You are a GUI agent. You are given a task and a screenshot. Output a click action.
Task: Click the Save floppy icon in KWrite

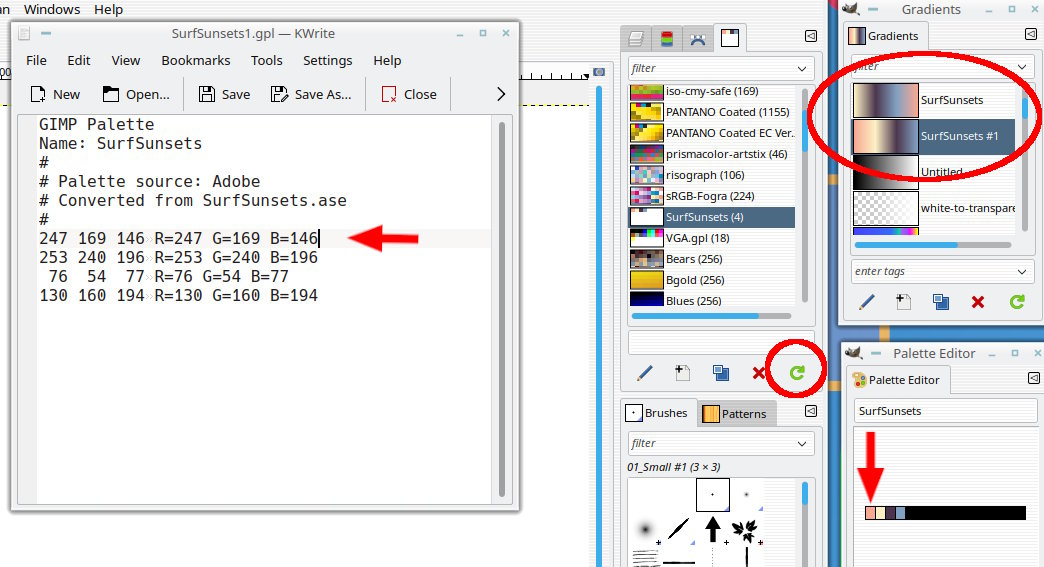click(206, 94)
